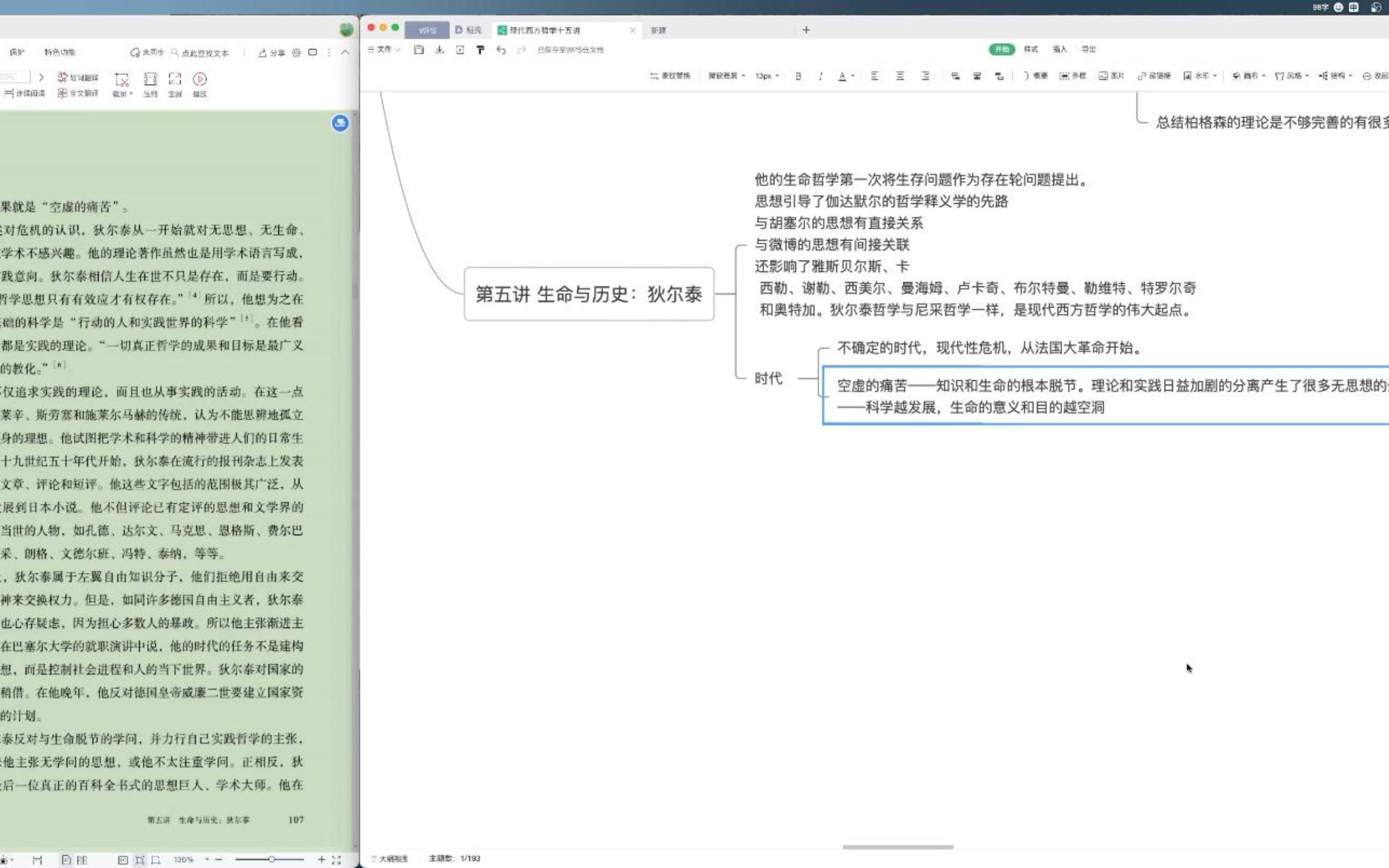Toggle italic formatting in mind map
1389x868 pixels.
coord(821,76)
